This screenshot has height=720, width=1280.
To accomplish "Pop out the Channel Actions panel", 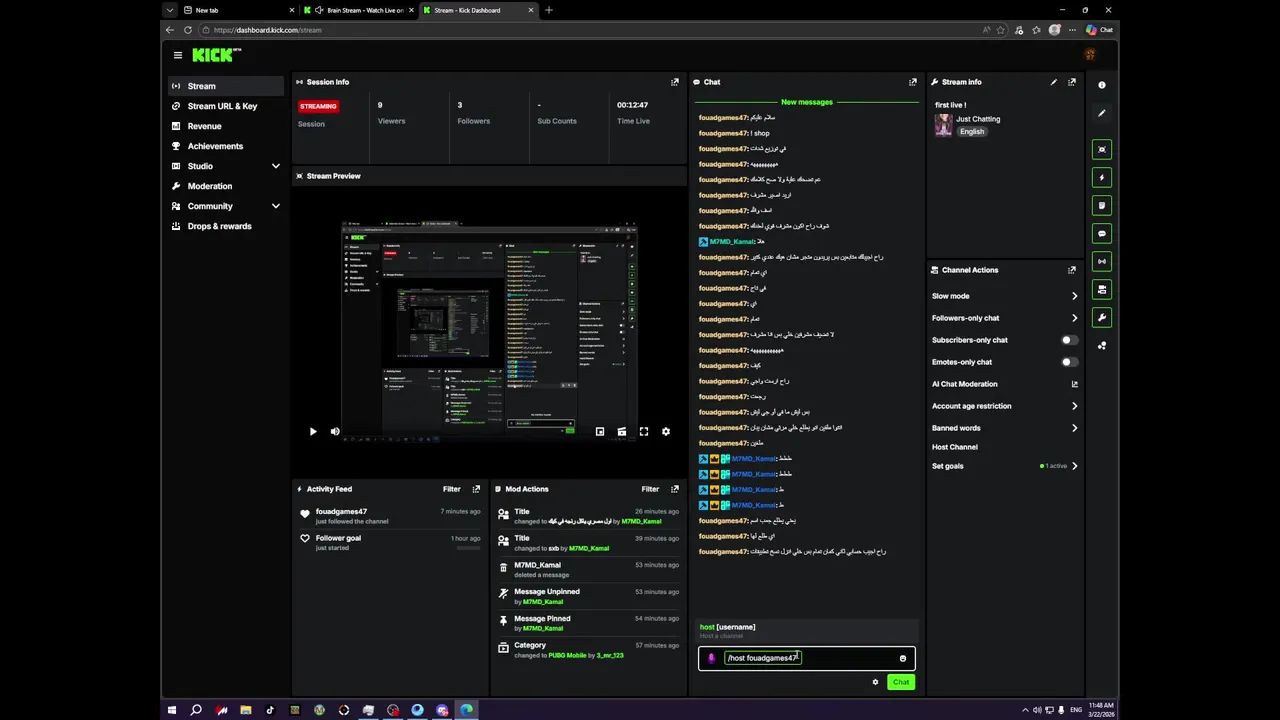I will pyautogui.click(x=1072, y=270).
